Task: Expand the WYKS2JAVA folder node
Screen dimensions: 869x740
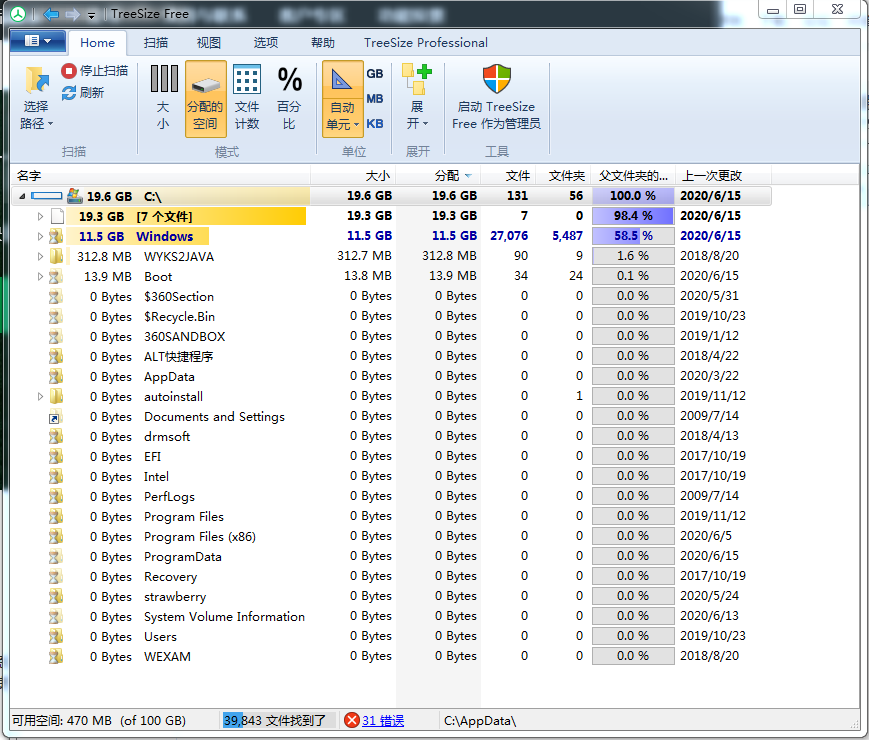Action: click(x=40, y=256)
